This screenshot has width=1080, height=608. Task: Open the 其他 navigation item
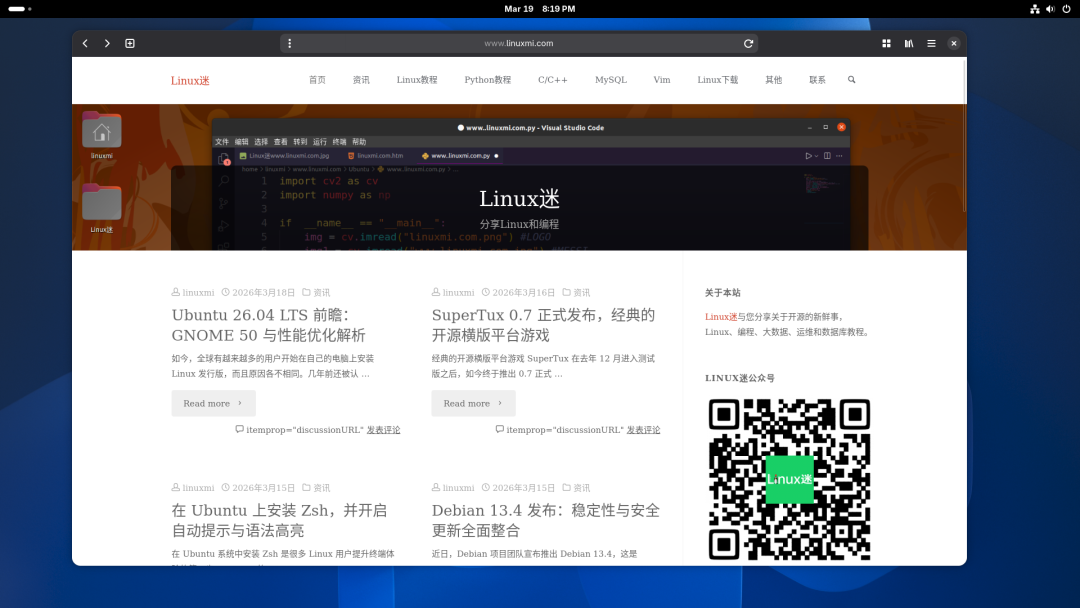coord(773,80)
